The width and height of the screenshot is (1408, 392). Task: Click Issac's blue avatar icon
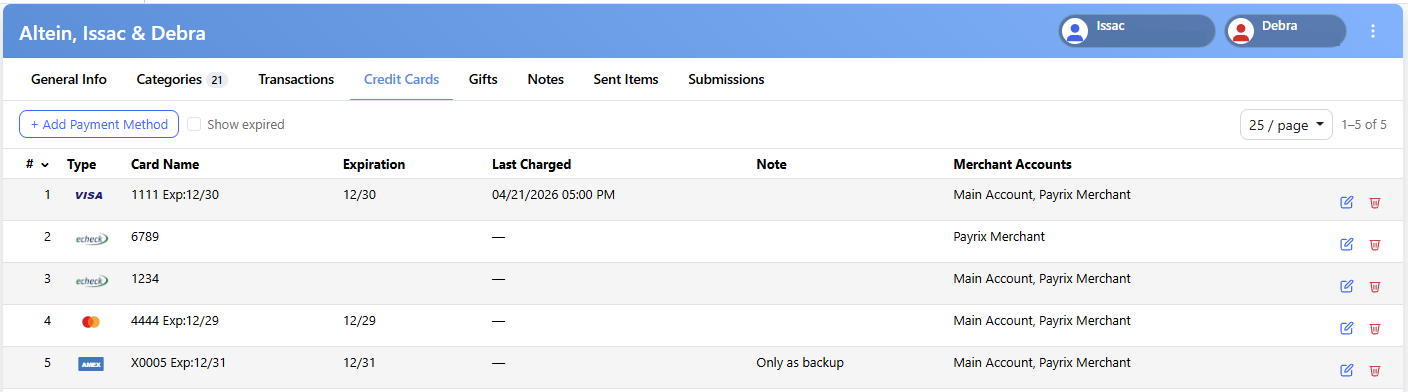(x=1075, y=31)
